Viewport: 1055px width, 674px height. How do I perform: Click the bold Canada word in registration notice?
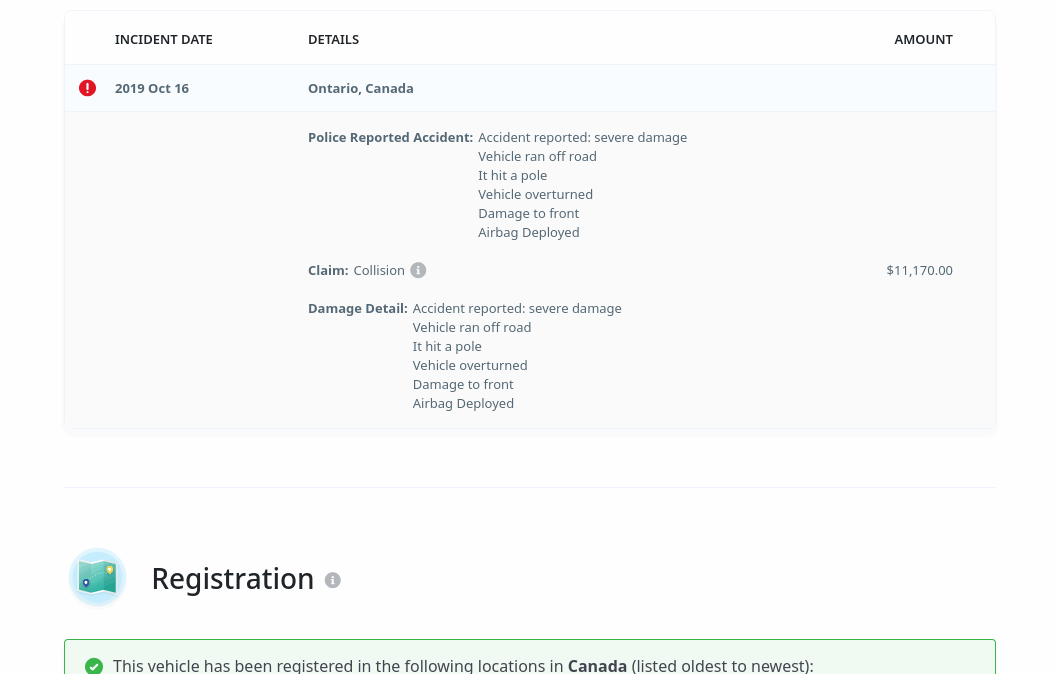[597, 666]
